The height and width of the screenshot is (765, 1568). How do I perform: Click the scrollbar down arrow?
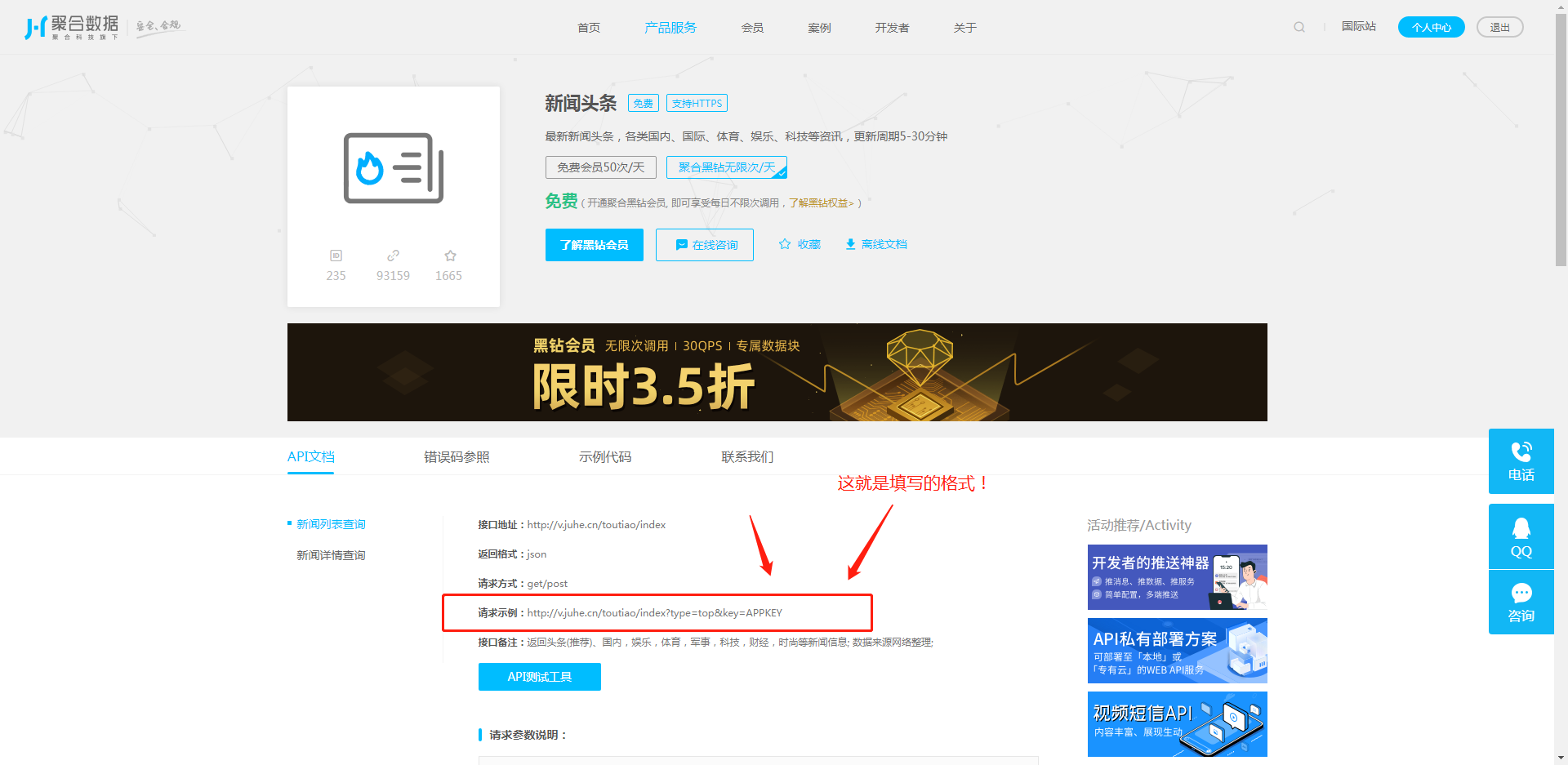click(x=1561, y=758)
